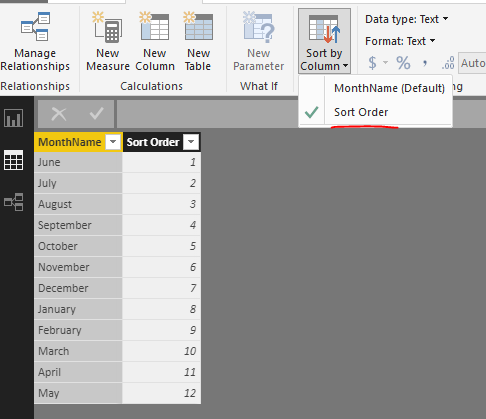Screen dimensions: 486x419
Task: Click the May cell
Action: [x=78, y=393]
